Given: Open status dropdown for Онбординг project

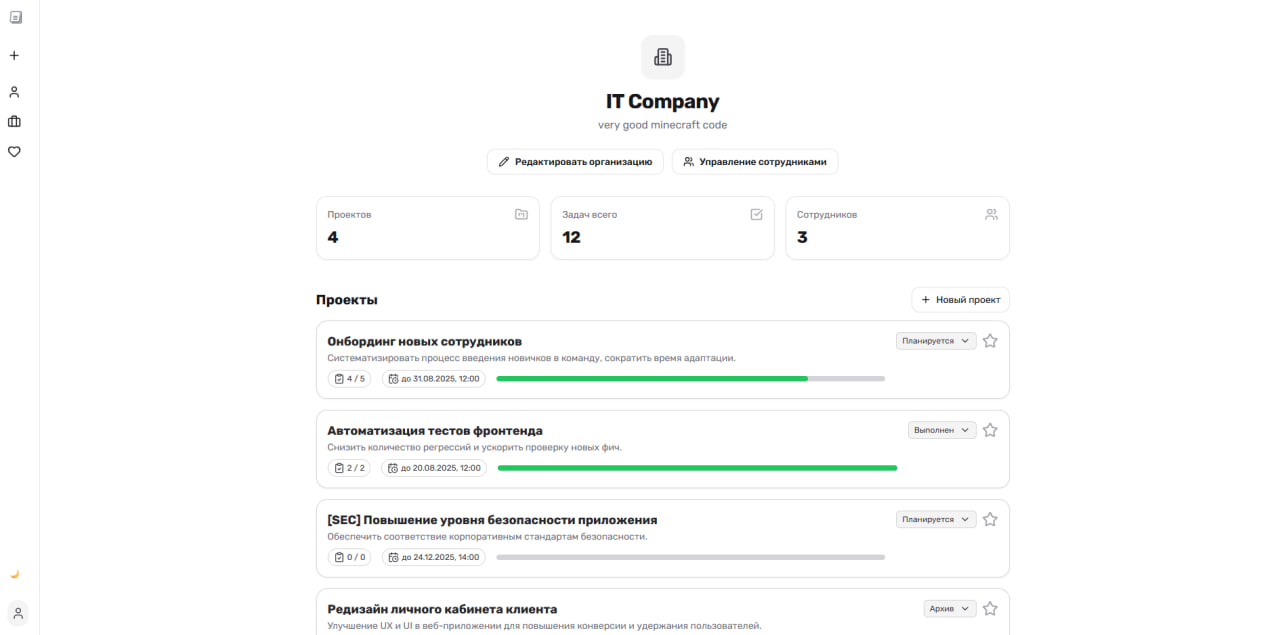Looking at the screenshot, I should (935, 341).
